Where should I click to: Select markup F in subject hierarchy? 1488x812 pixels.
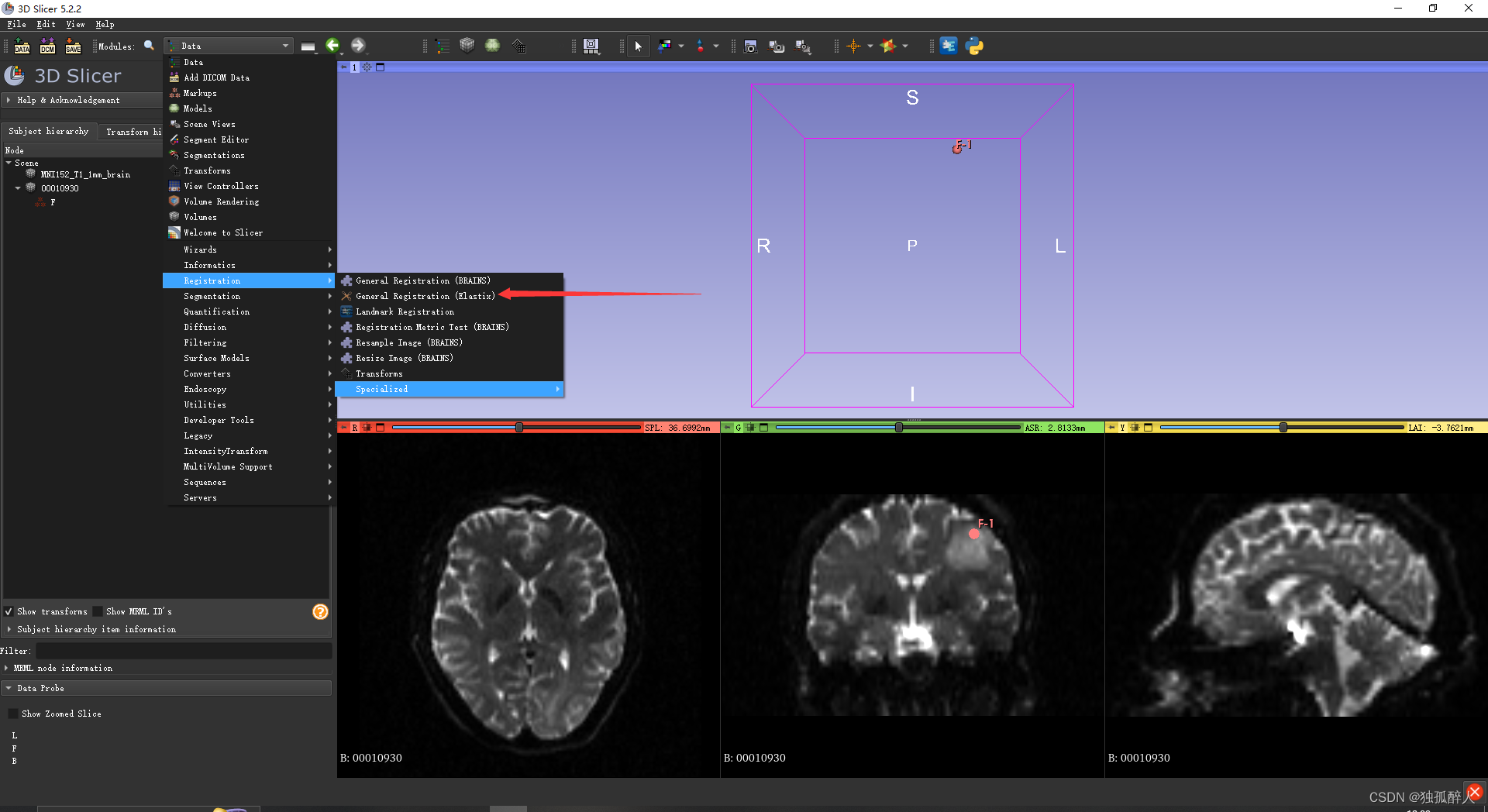pyautogui.click(x=53, y=202)
